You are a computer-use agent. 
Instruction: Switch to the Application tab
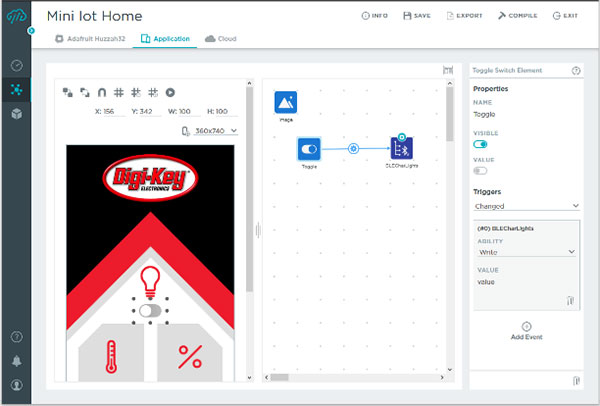point(165,39)
